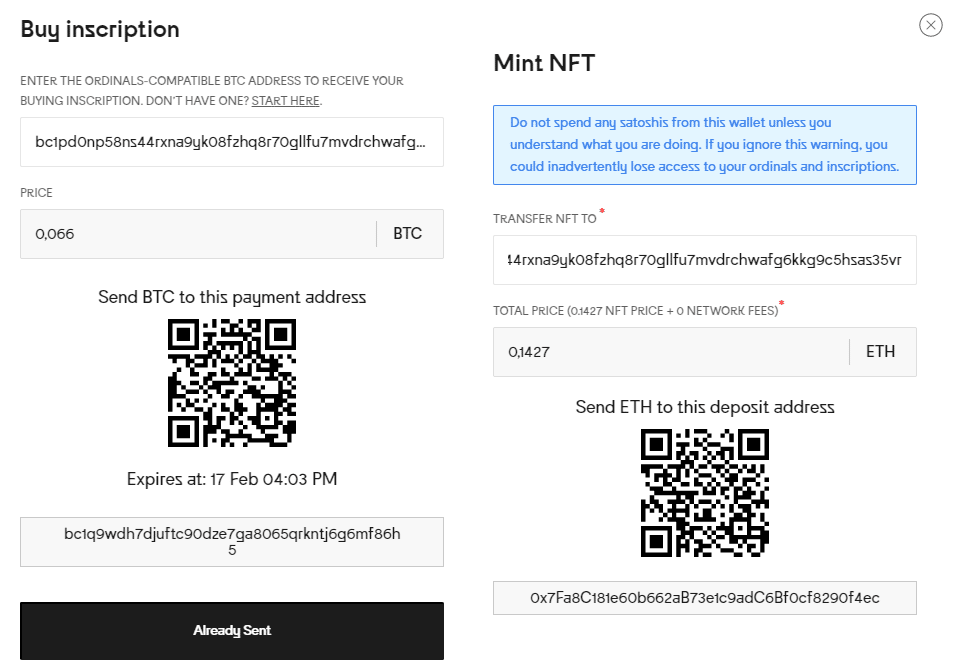Click the BTC currency label
Image resolution: width=963 pixels, height=665 pixels.
407,234
